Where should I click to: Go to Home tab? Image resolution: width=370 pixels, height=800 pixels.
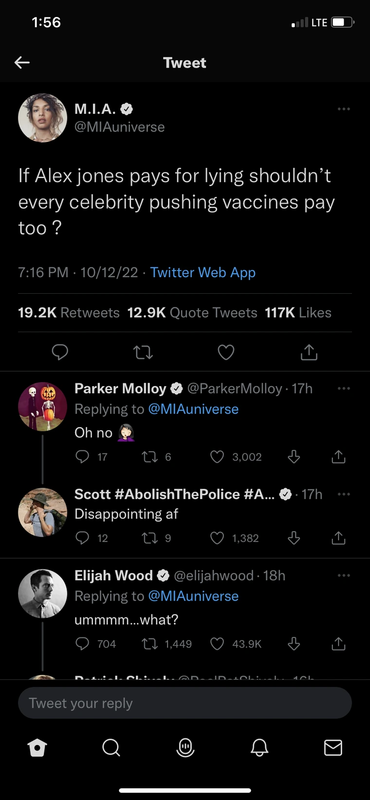[37, 748]
